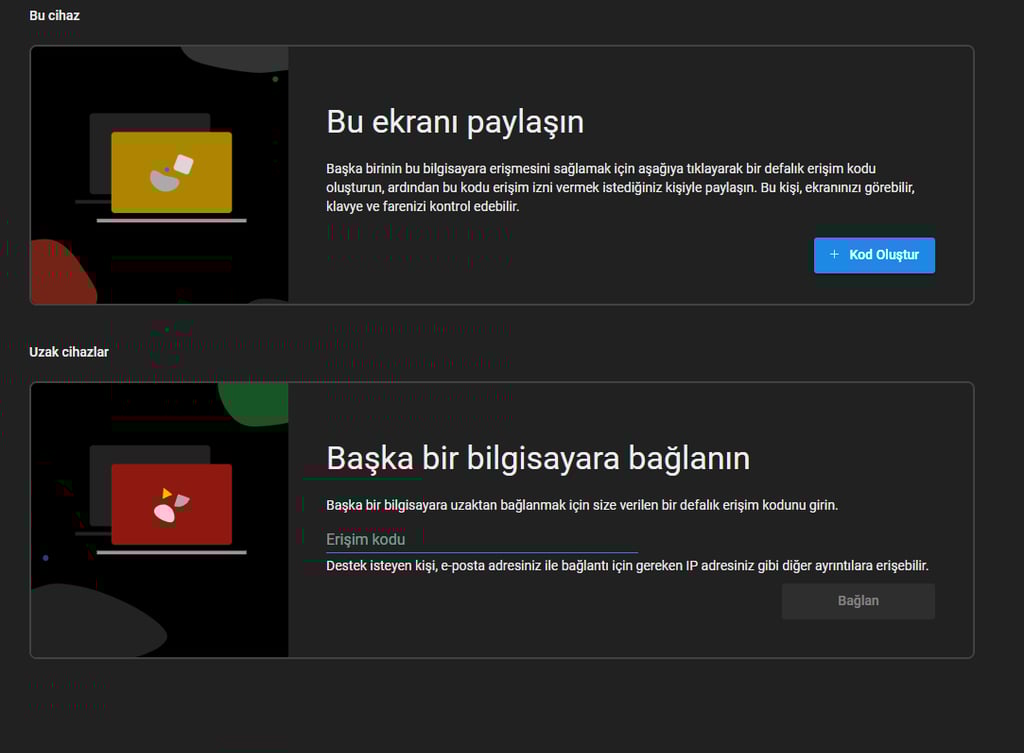The height and width of the screenshot is (753, 1024).
Task: Click the red laptop remote-connection illustration
Action: coord(159,520)
